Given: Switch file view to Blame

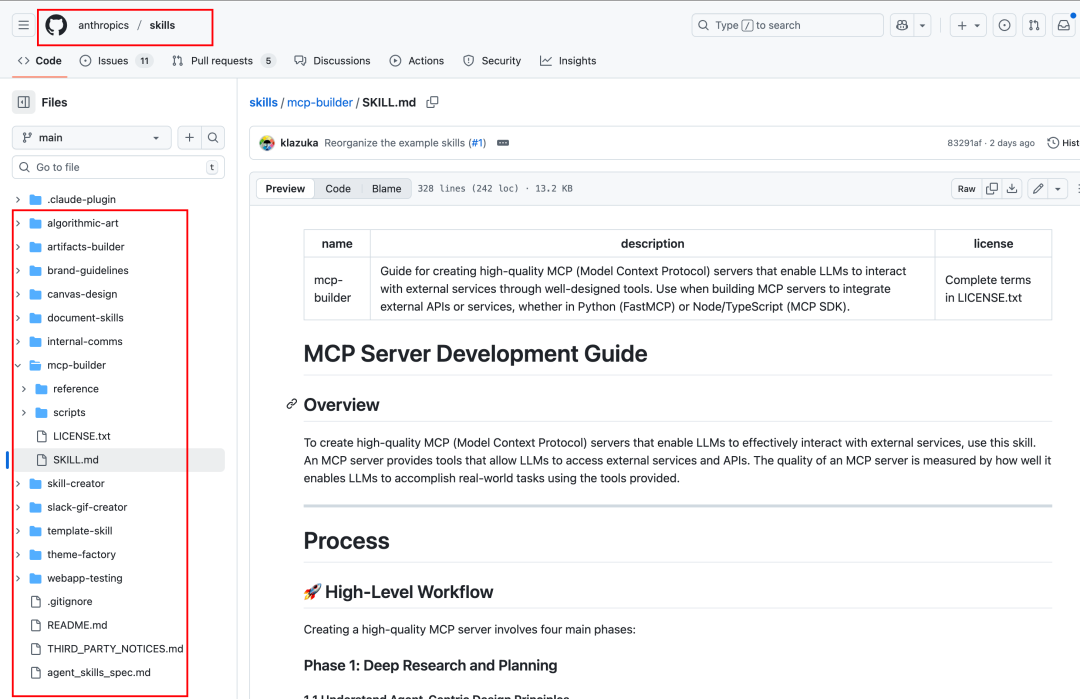Looking at the screenshot, I should click(x=386, y=188).
